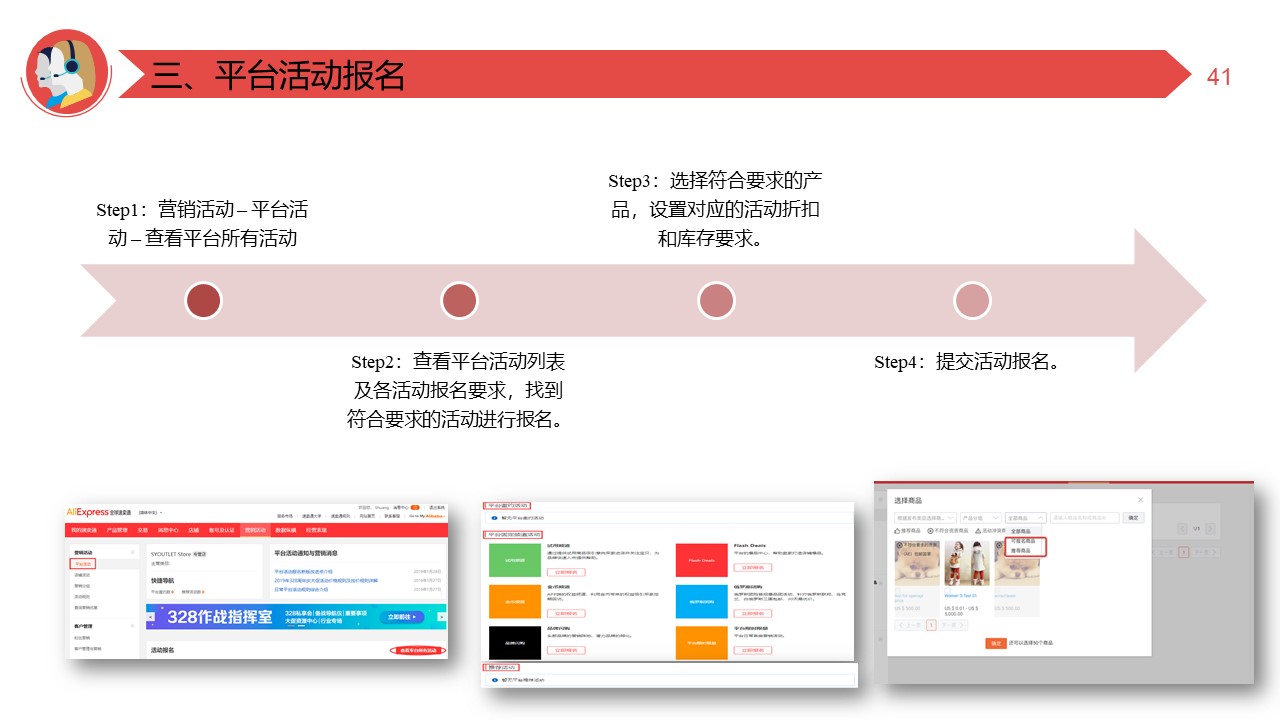Click the thumbs-up 推荐商品 legend icon
This screenshot has width=1280, height=720.
[898, 530]
